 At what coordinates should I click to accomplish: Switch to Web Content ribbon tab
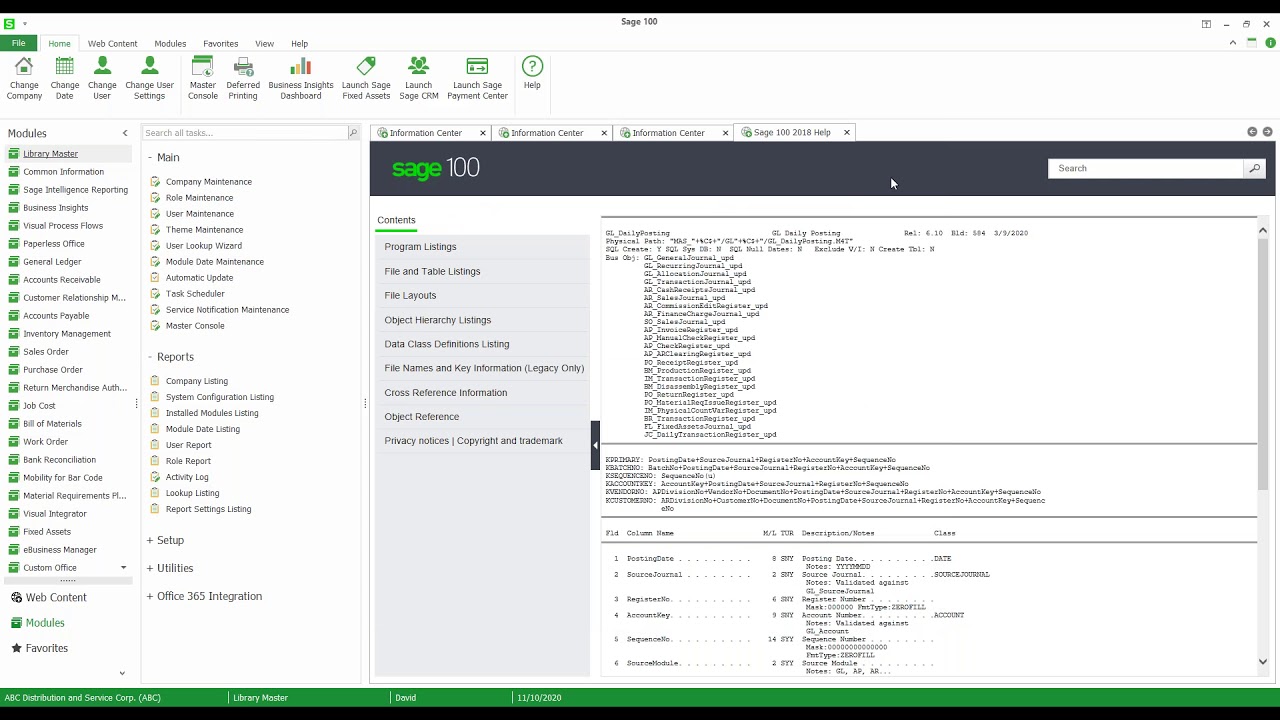coord(112,44)
